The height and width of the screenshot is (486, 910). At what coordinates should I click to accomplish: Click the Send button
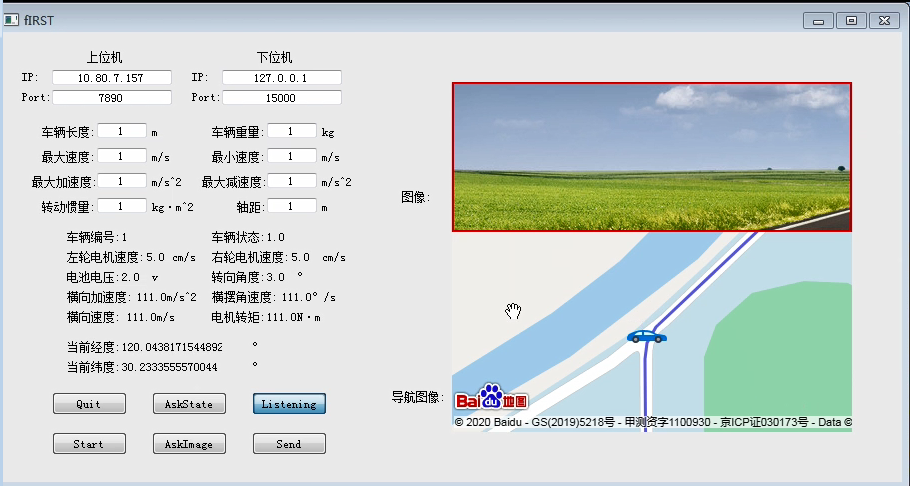point(289,444)
